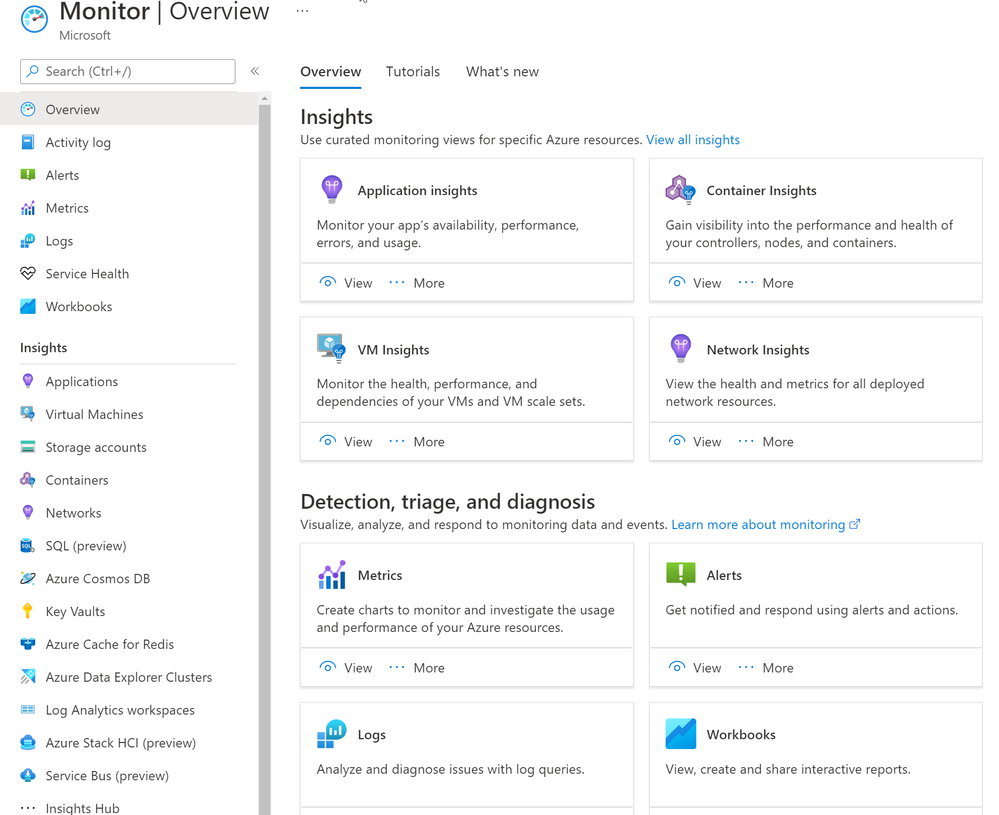Click the Metrics chart icon in sidebar
Image resolution: width=999 pixels, height=815 pixels.
pyautogui.click(x=28, y=208)
